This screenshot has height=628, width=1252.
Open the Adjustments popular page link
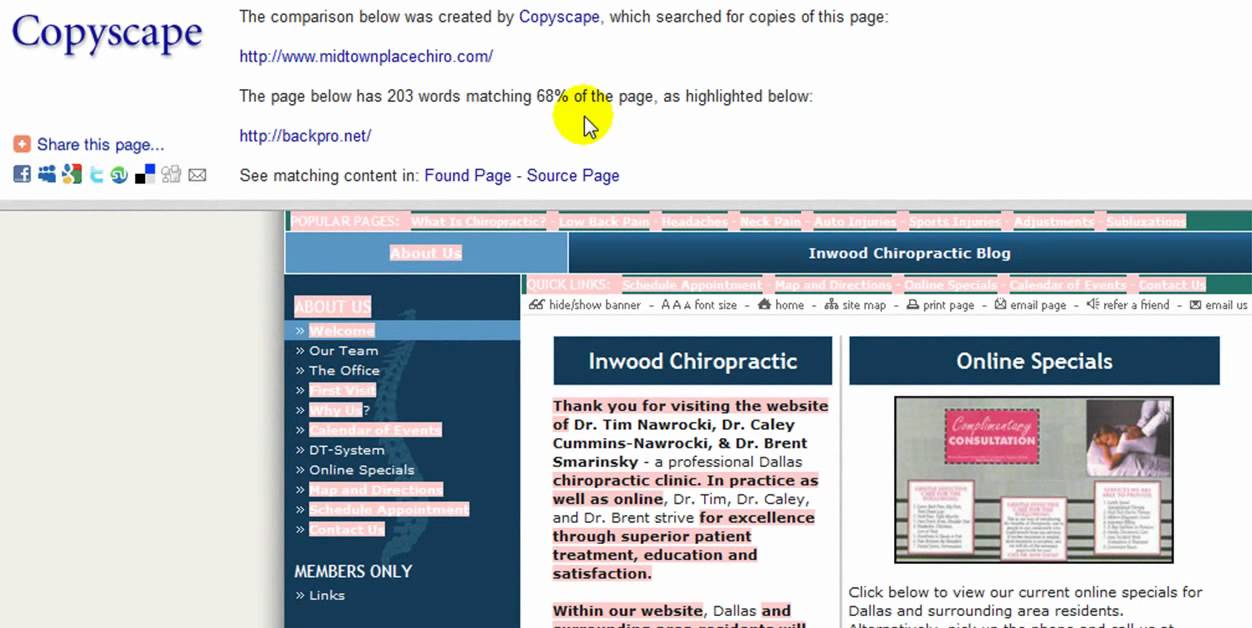(1054, 222)
